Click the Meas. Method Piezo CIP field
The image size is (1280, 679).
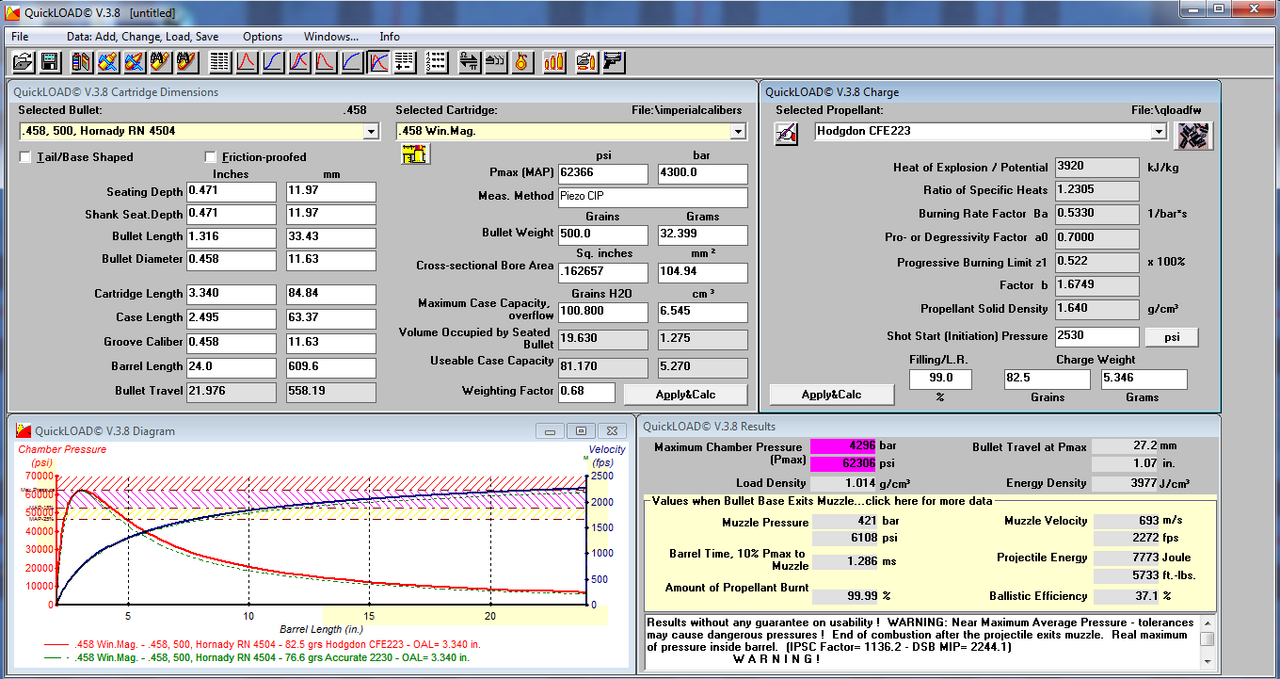pos(653,197)
